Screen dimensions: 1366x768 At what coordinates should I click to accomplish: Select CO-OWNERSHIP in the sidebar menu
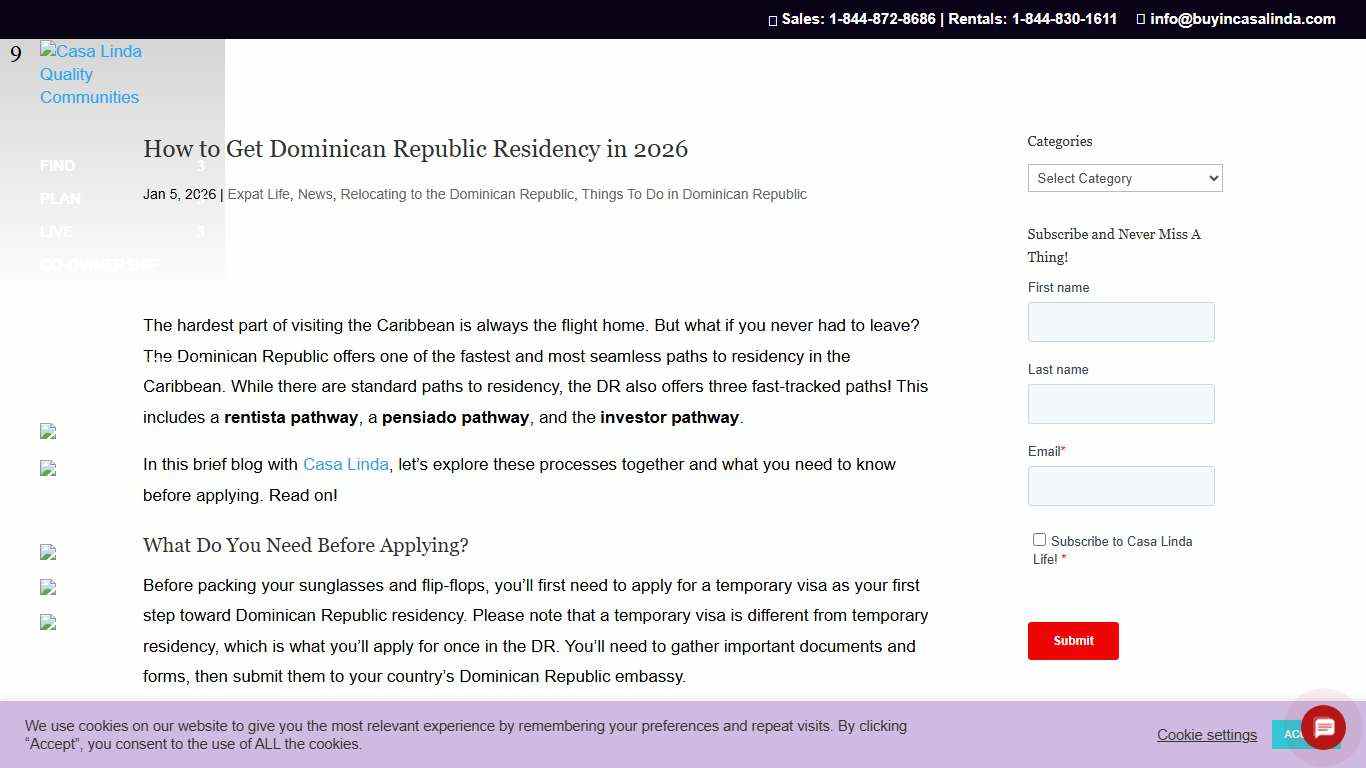(x=99, y=265)
